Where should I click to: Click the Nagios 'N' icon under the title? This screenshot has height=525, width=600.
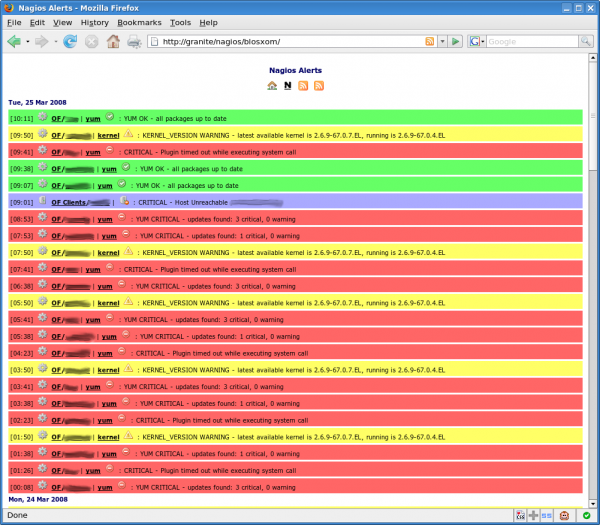[287, 86]
